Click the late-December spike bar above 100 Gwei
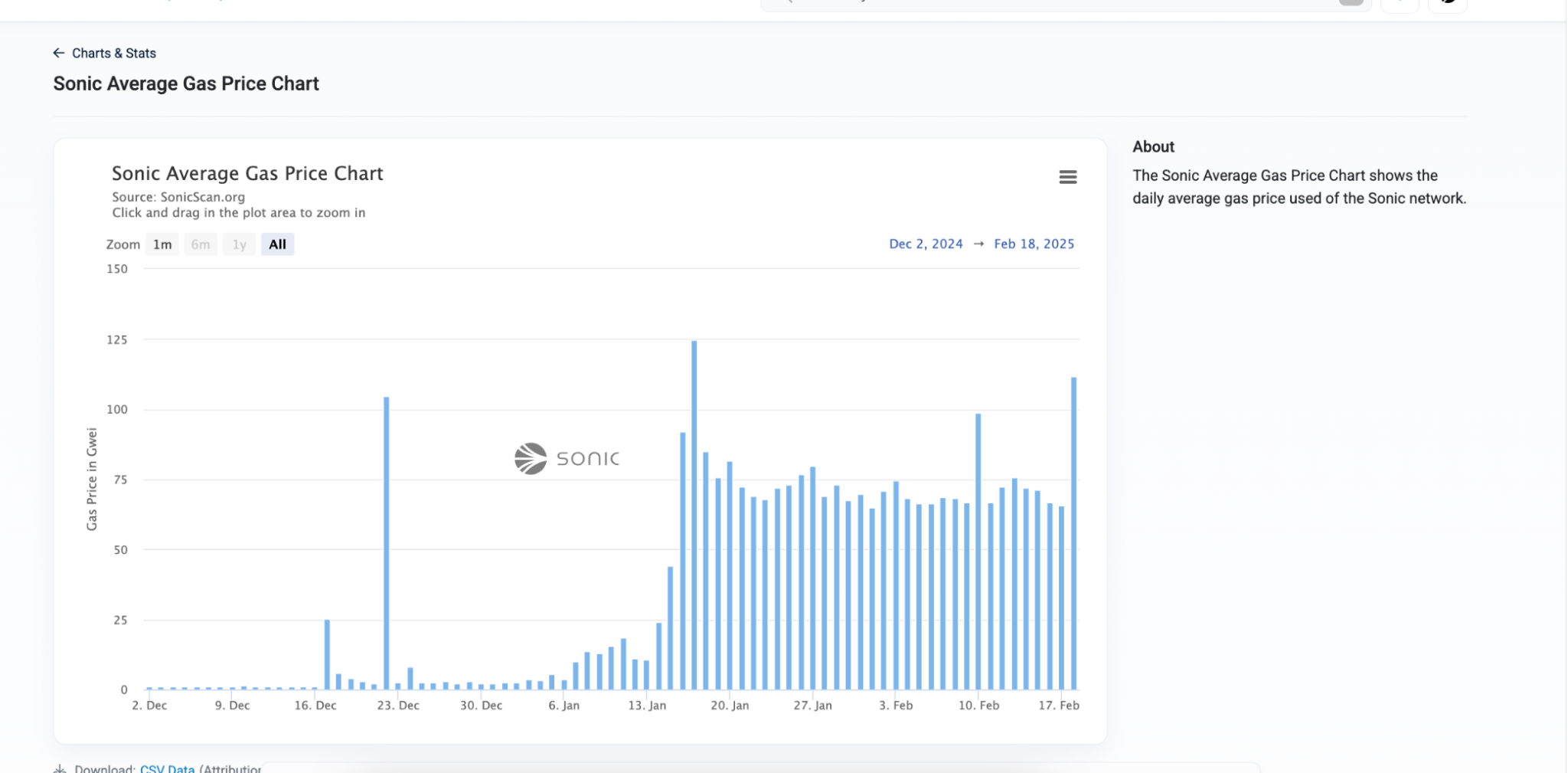 [x=387, y=544]
